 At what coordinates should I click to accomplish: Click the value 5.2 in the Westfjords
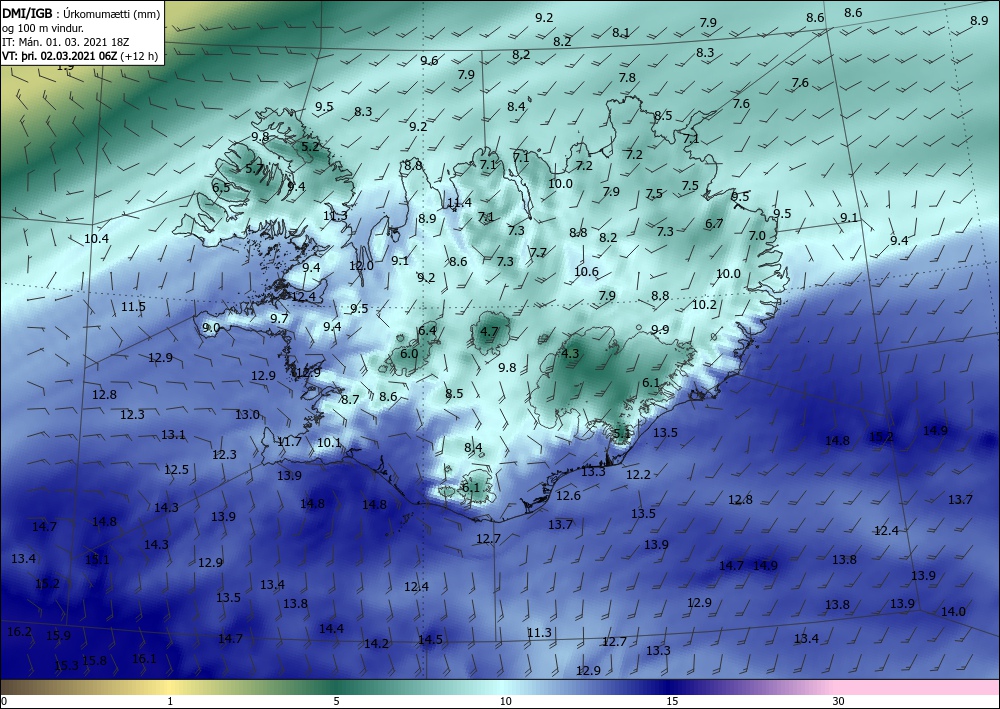click(310, 147)
